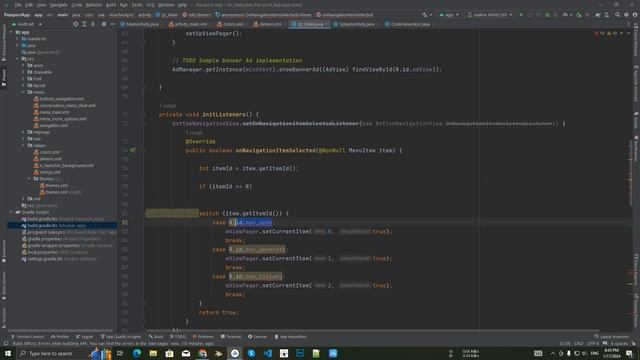Screen dimensions: 640x360
Task: Open IDE settings gear in top toolbar
Action: pos(626,15)
